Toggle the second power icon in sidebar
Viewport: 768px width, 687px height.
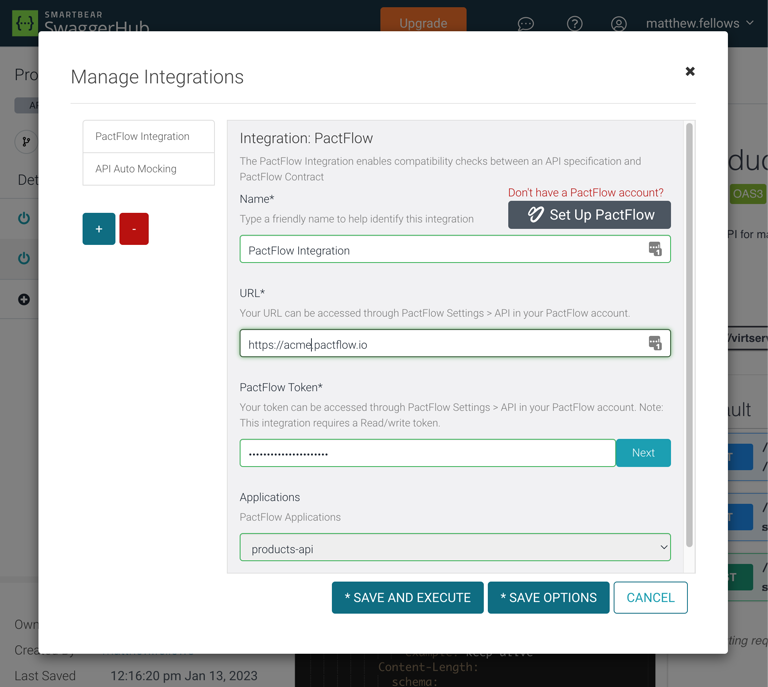(x=24, y=258)
